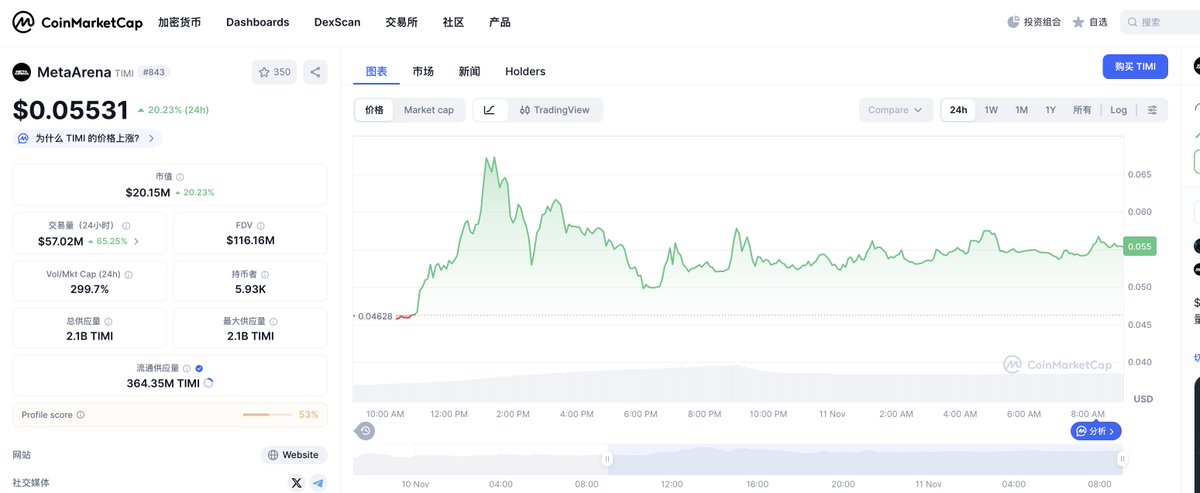Click the share icon next to MetaArena
The image size is (1200, 493).
(x=315, y=72)
